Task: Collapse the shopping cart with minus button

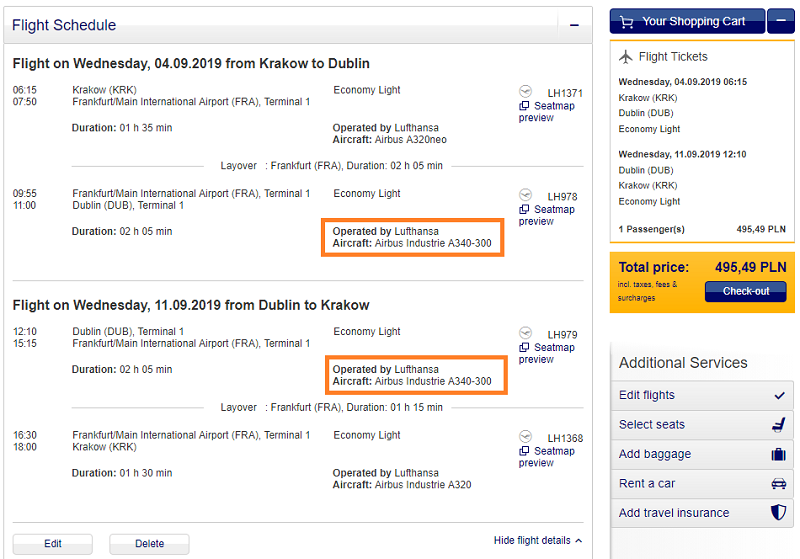Action: point(781,21)
